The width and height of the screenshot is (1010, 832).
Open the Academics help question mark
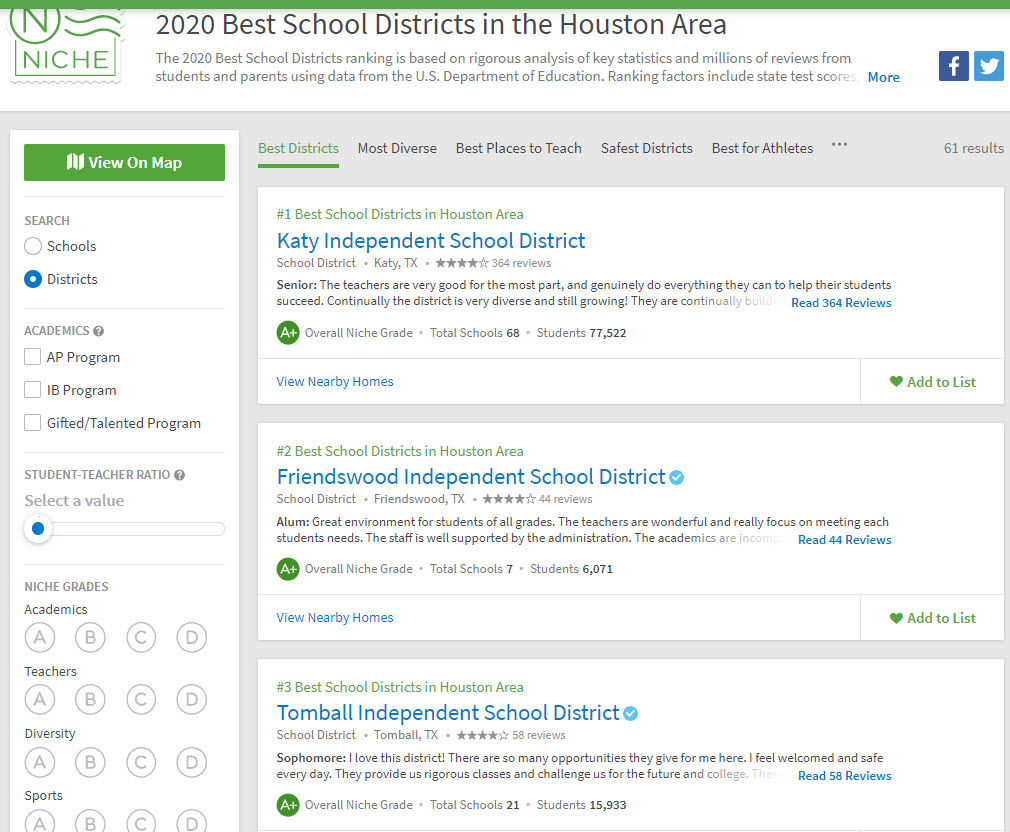pos(99,331)
